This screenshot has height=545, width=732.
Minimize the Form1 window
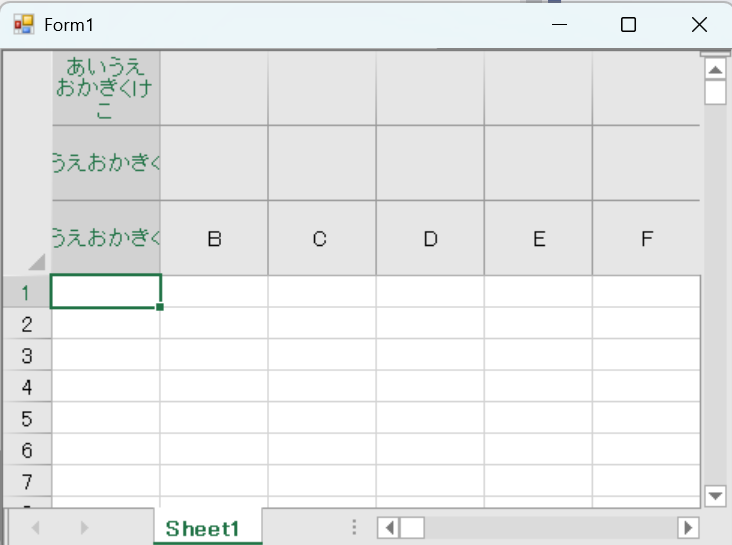(559, 24)
